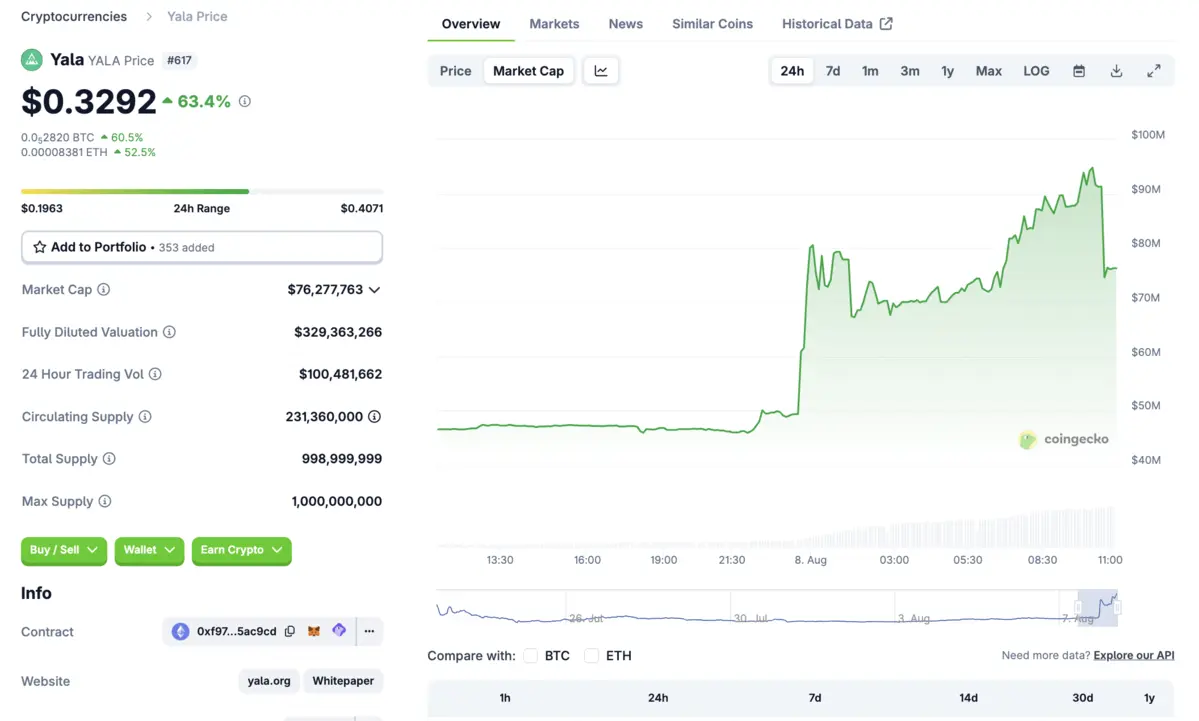The image size is (1199, 721).
Task: Check the BTC compare checkbox
Action: [x=531, y=656]
